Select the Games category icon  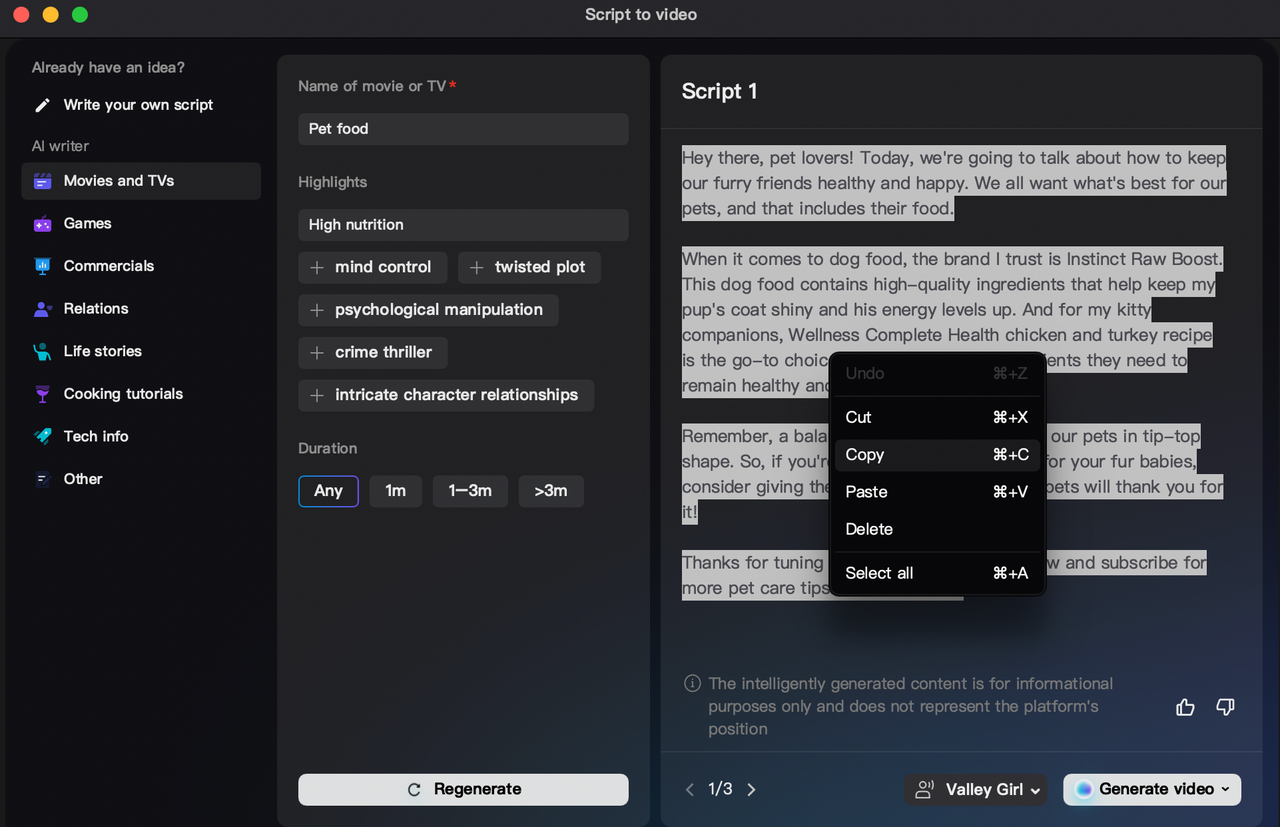41,223
